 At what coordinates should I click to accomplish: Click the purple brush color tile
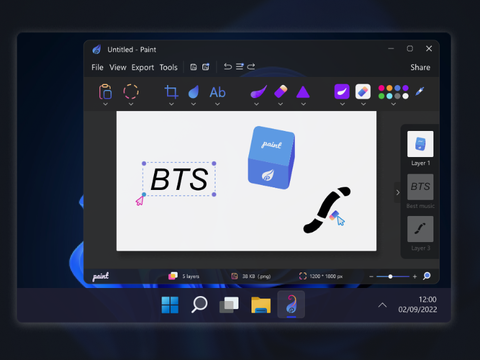342,91
